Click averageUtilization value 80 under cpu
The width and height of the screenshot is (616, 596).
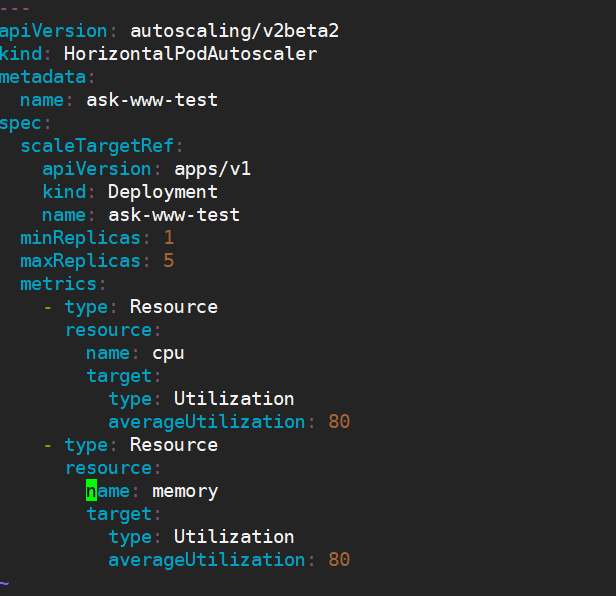(339, 422)
